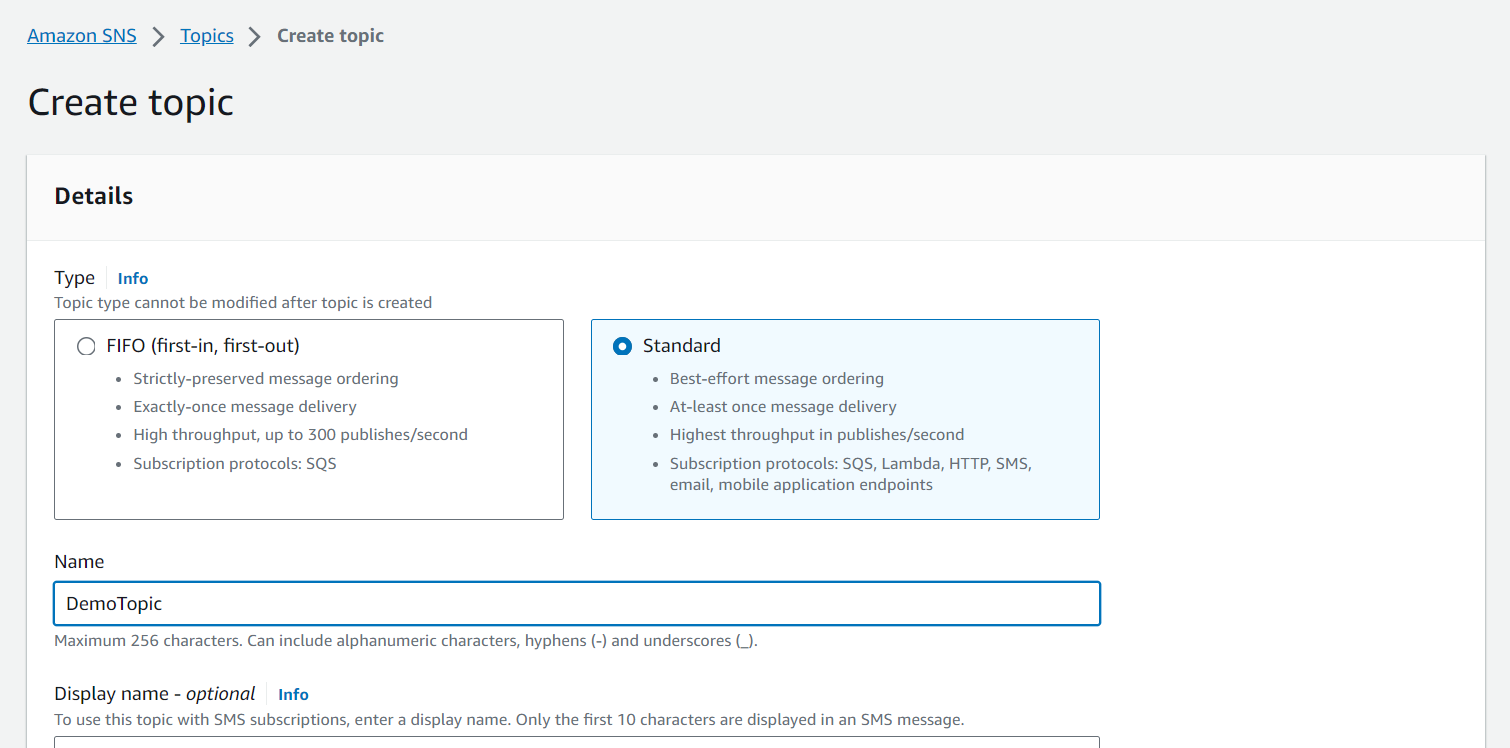This screenshot has width=1510, height=748.
Task: Select the FIFO (first-in, first-out) radio option
Action: coord(86,346)
